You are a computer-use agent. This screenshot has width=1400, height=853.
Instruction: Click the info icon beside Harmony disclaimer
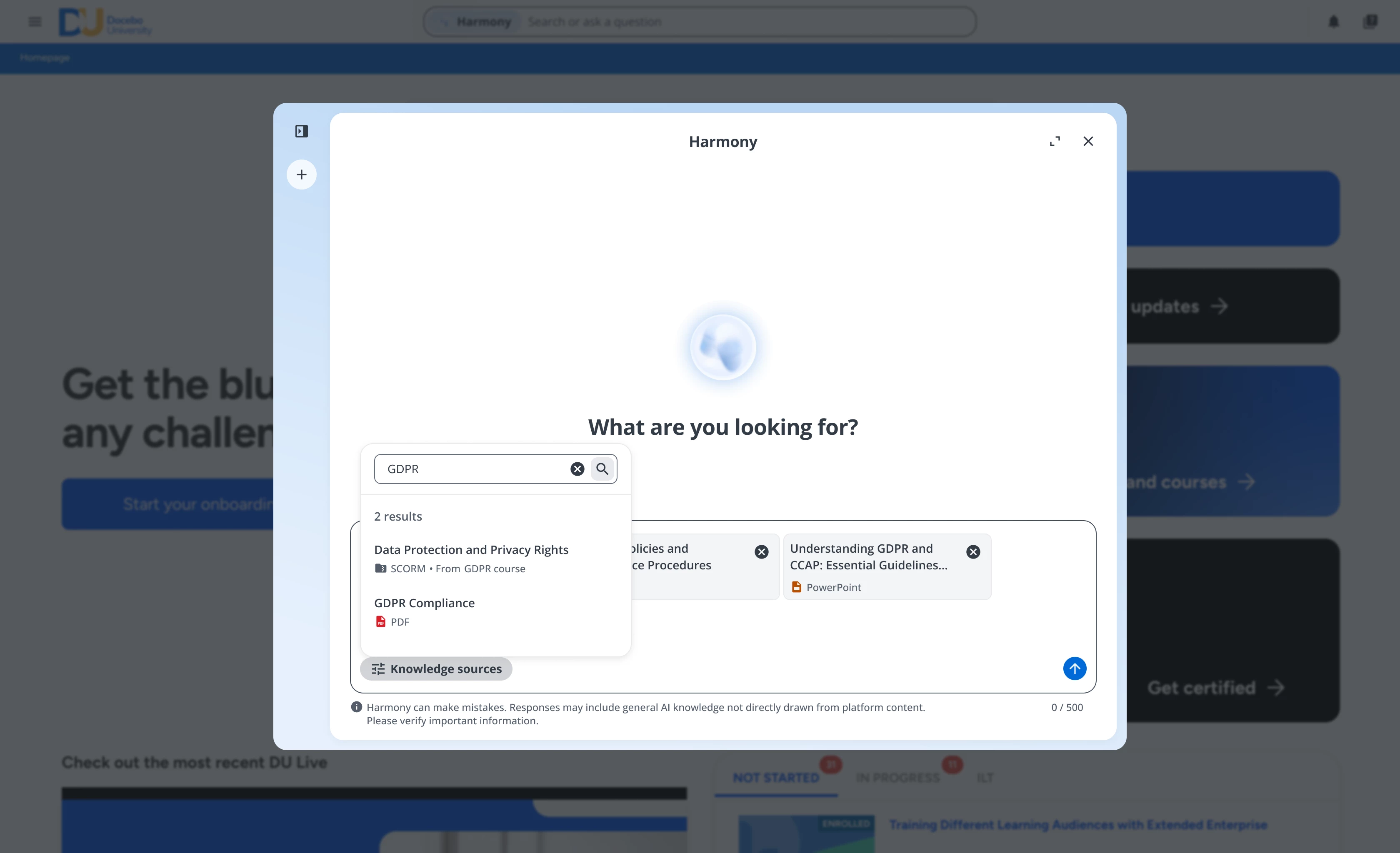coord(356,707)
